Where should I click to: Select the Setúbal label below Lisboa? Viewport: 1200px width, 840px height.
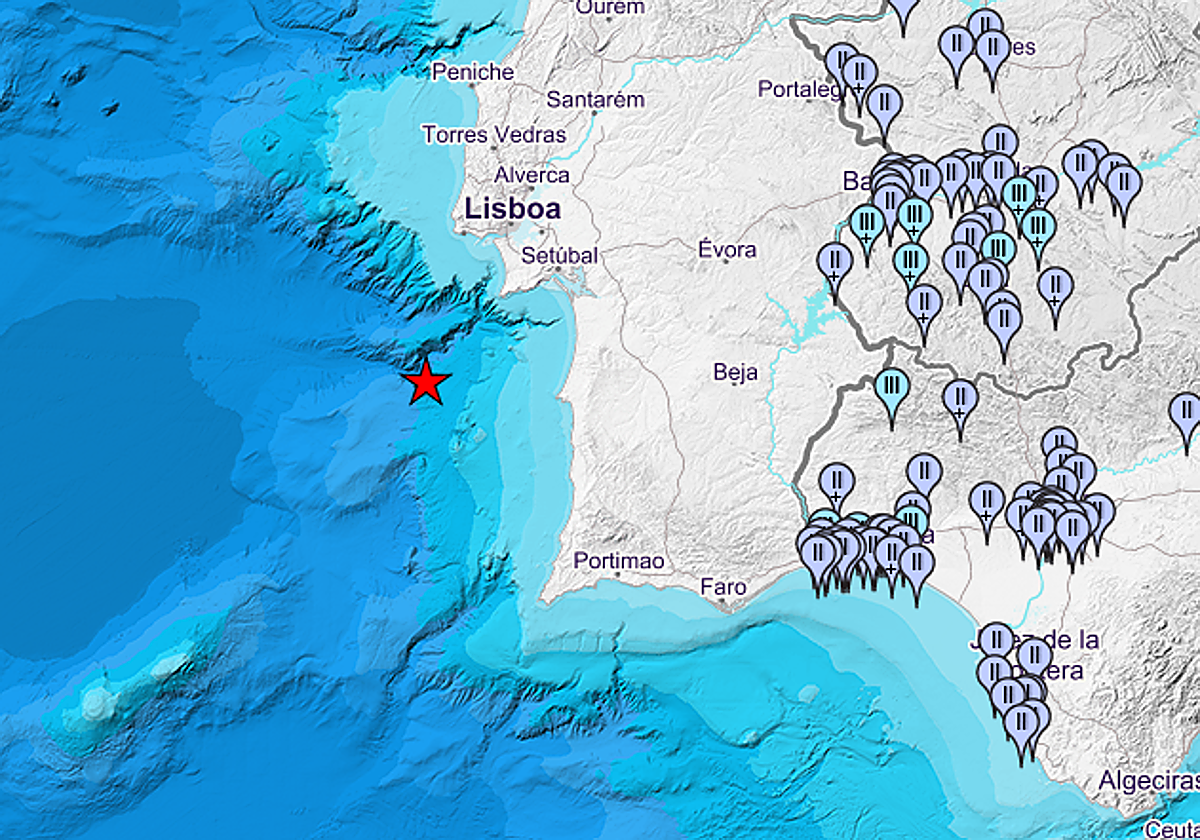(x=557, y=255)
